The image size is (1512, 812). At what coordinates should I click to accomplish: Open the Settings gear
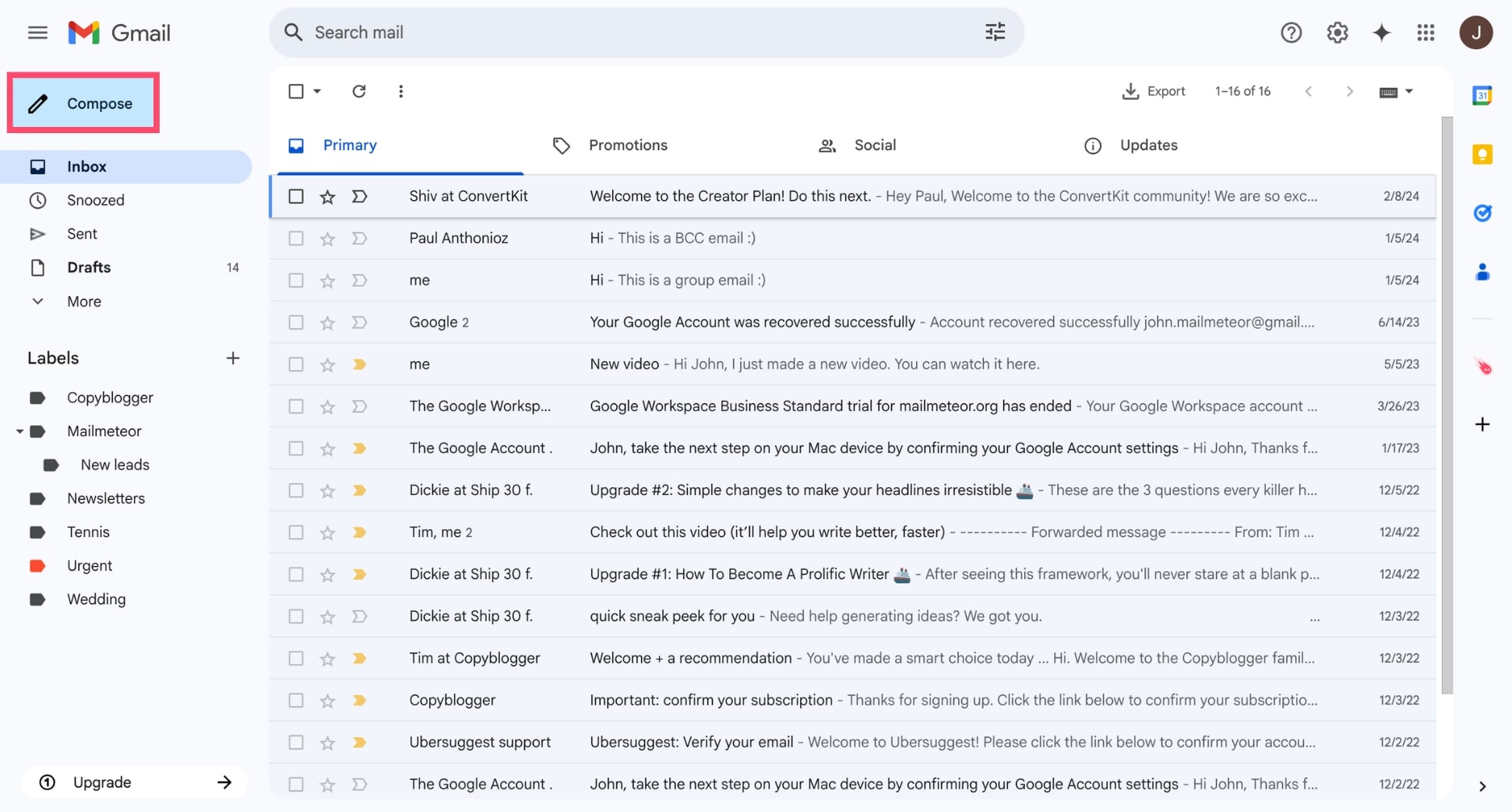coord(1337,33)
